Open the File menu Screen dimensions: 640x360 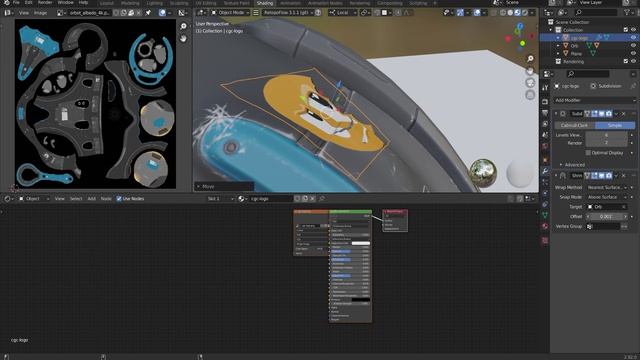[x=16, y=2]
